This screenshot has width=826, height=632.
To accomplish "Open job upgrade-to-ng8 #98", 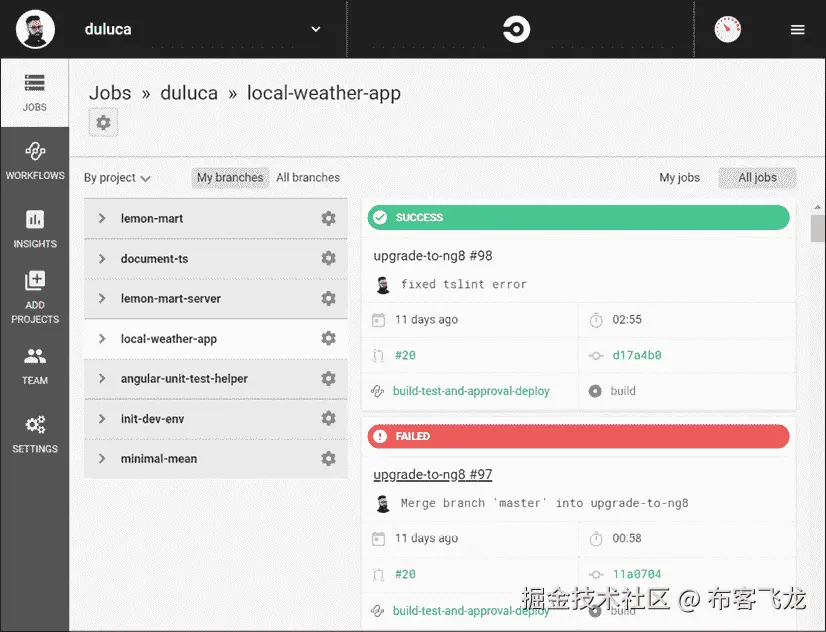I will (x=433, y=256).
